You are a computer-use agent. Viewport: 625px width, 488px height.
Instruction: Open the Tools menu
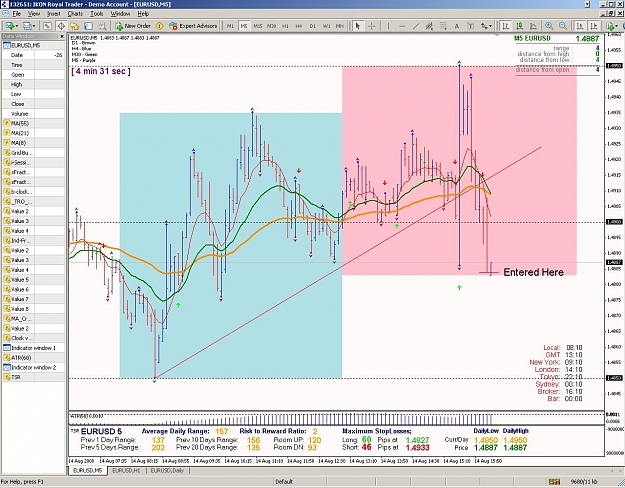96,14
